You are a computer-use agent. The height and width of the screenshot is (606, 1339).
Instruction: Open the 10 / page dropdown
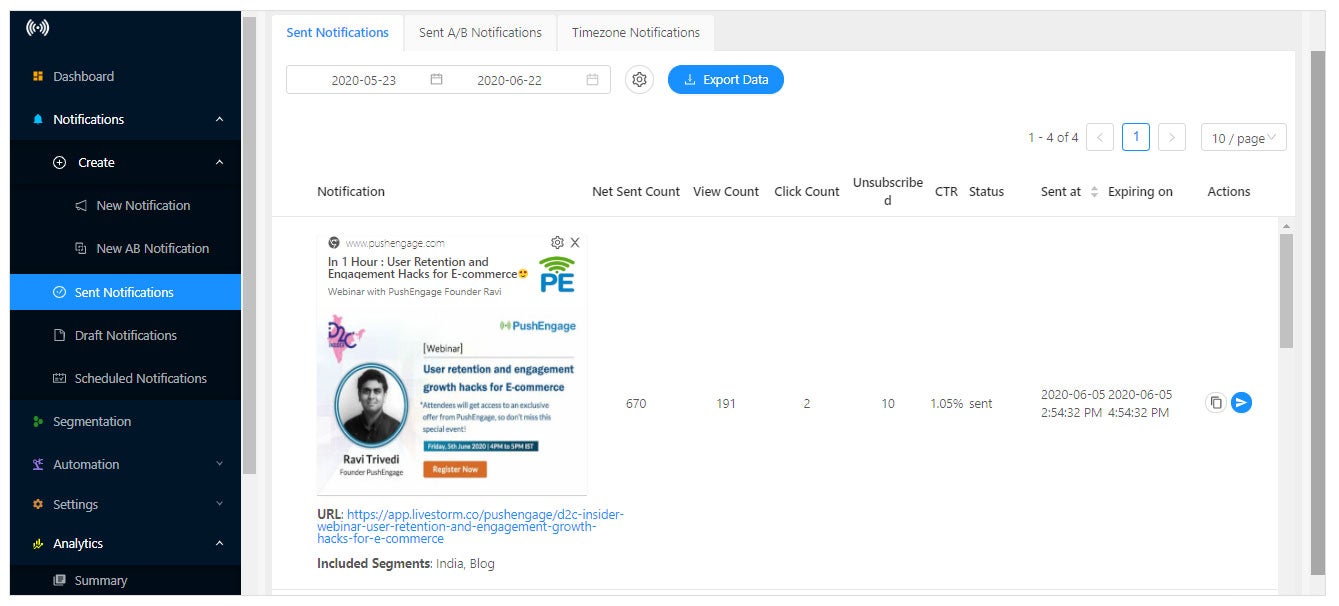[1243, 137]
